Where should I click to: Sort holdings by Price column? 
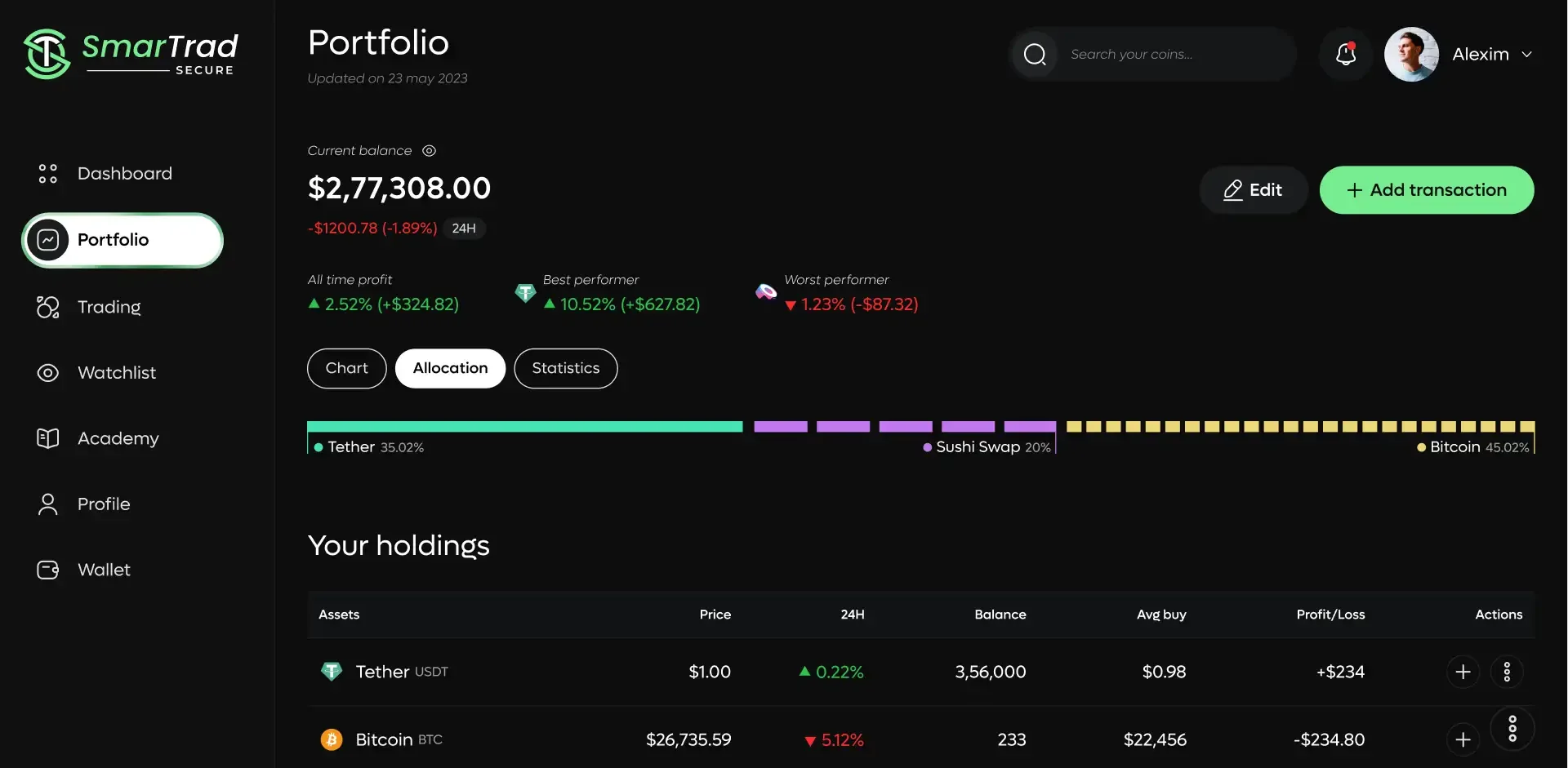click(x=715, y=615)
